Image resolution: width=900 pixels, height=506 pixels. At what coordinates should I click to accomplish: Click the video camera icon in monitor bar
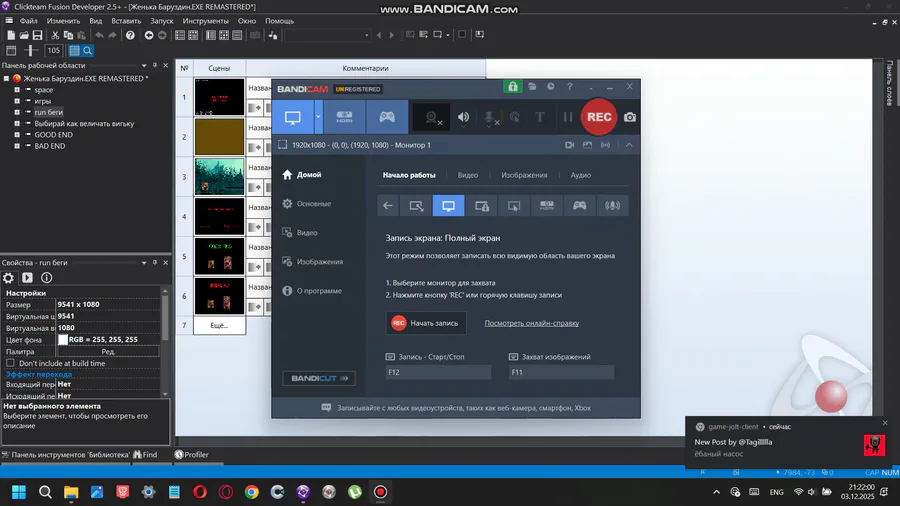[569, 145]
